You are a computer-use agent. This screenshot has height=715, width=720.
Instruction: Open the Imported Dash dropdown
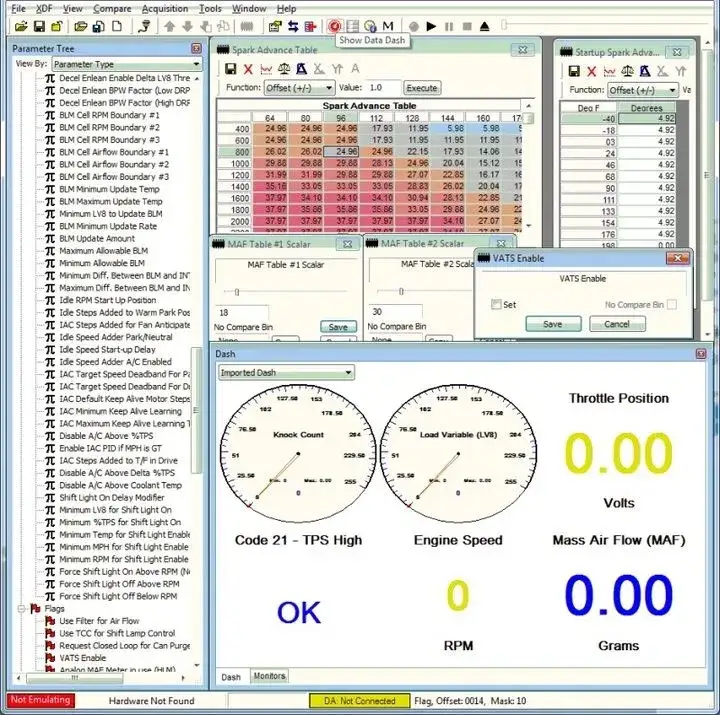point(286,372)
